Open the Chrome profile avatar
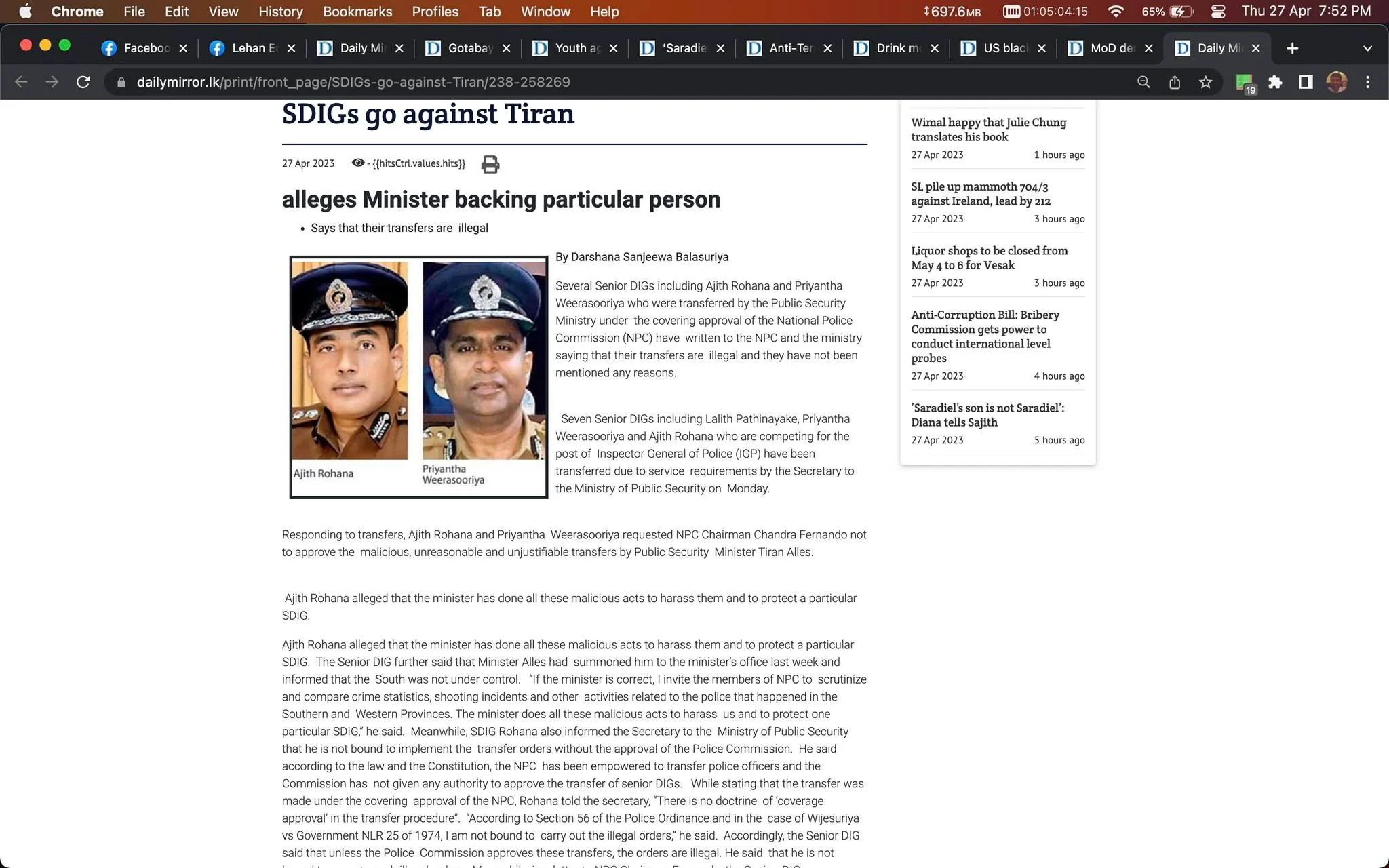 point(1337,82)
